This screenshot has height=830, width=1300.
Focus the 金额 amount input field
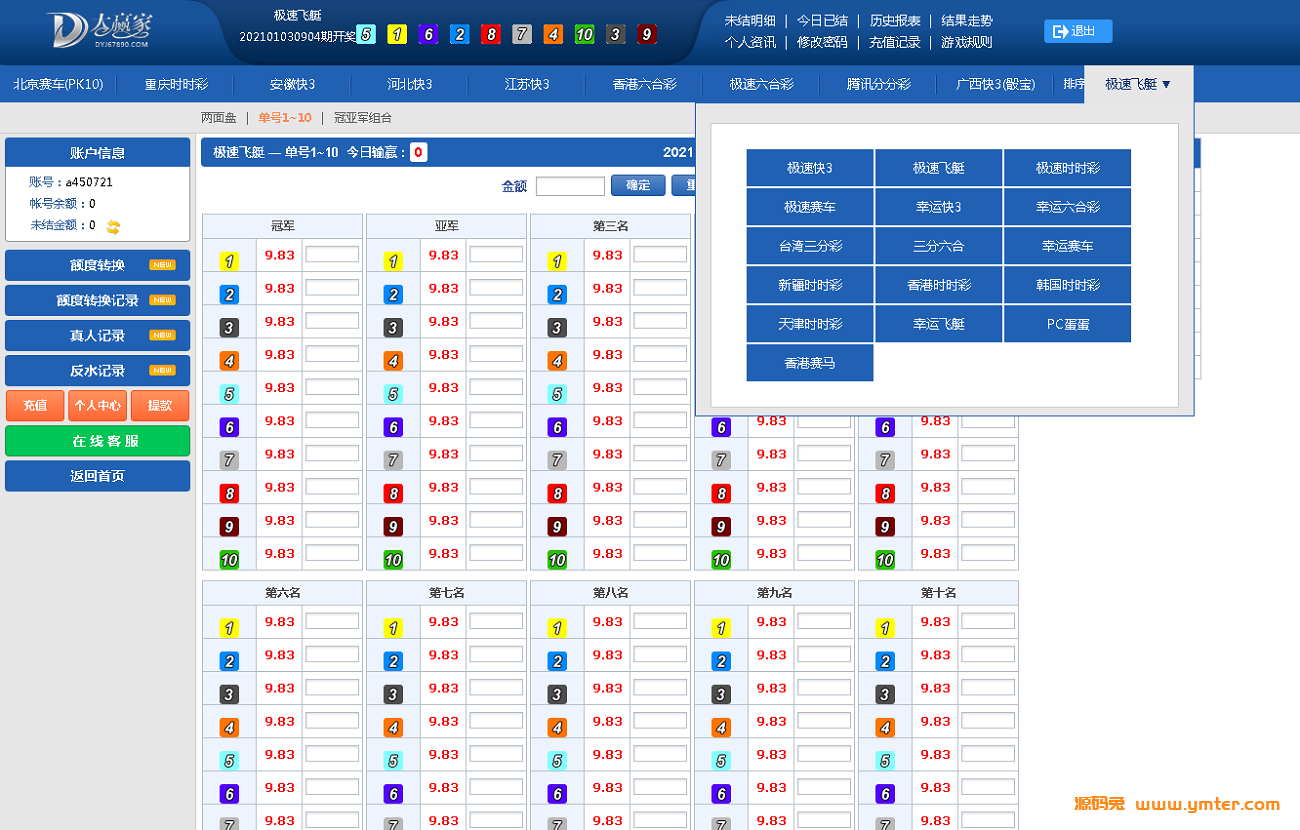click(570, 186)
